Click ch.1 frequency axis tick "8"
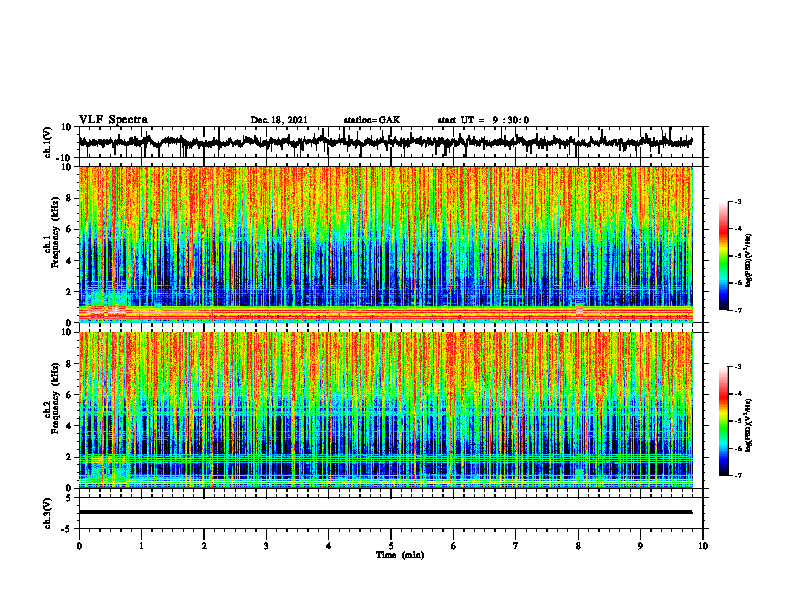The width and height of the screenshot is (792, 612). coord(70,198)
